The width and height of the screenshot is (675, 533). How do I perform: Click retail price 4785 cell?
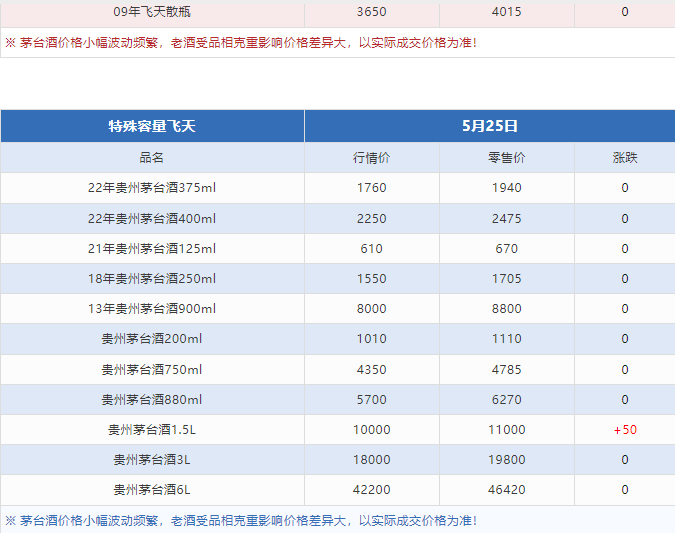[507, 369]
